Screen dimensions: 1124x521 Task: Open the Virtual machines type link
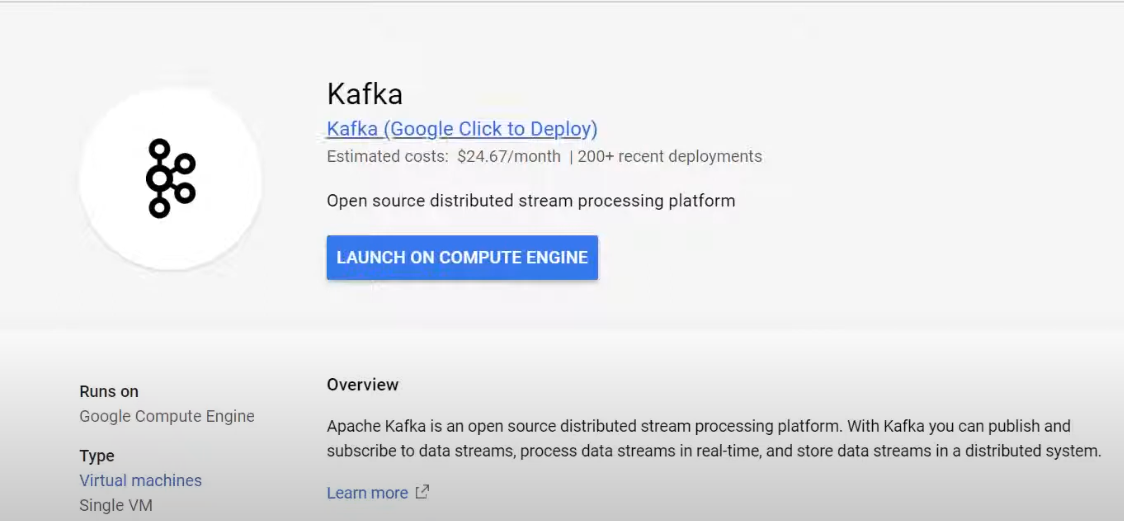click(140, 480)
